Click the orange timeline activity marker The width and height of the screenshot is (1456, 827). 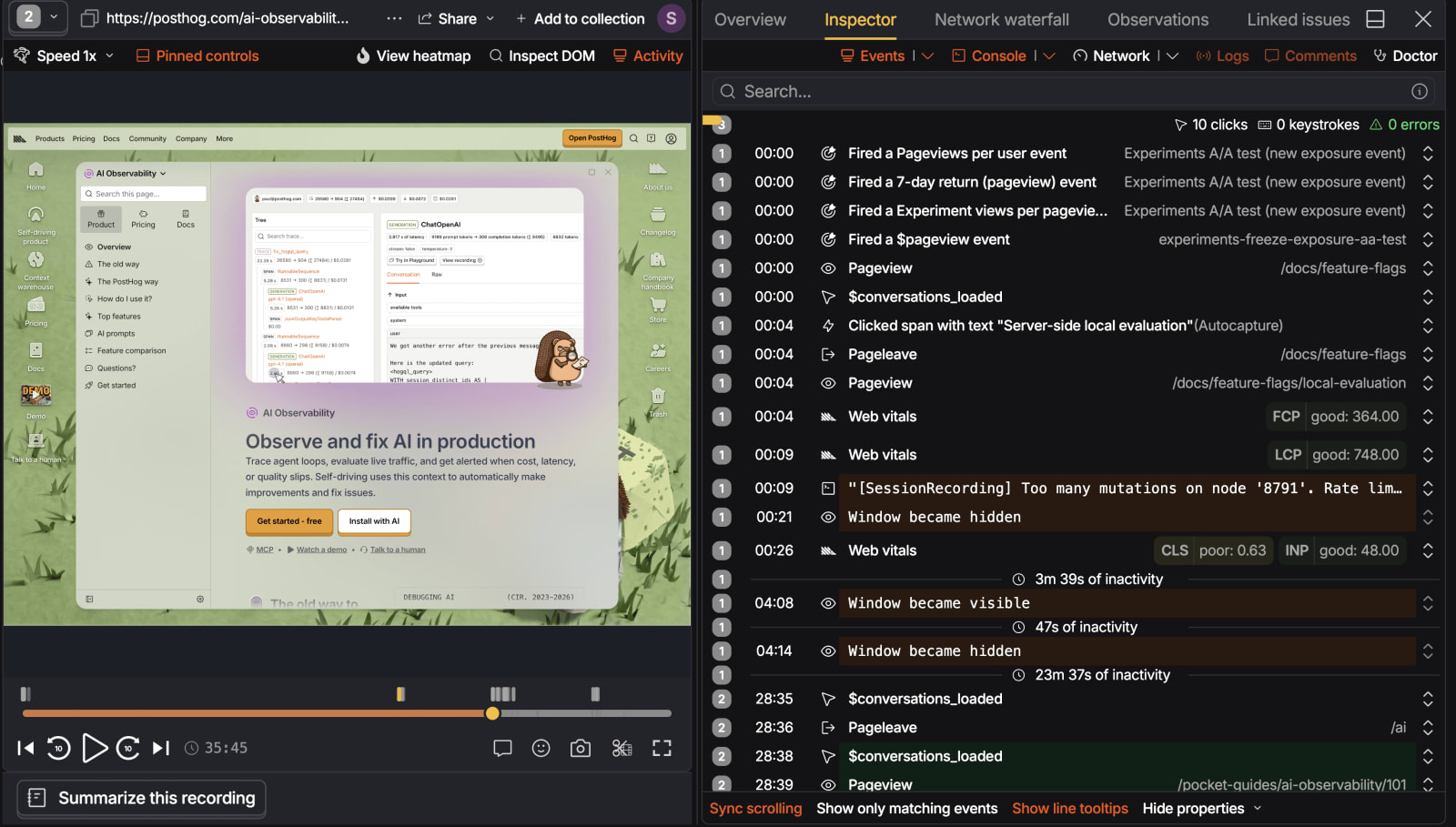click(x=400, y=694)
